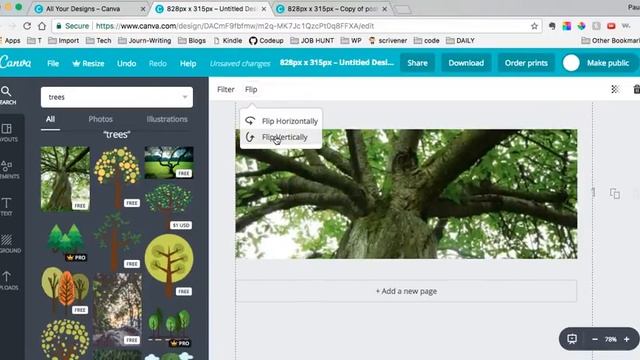Zoom in with the plus button
The height and width of the screenshot is (360, 640).
[627, 339]
